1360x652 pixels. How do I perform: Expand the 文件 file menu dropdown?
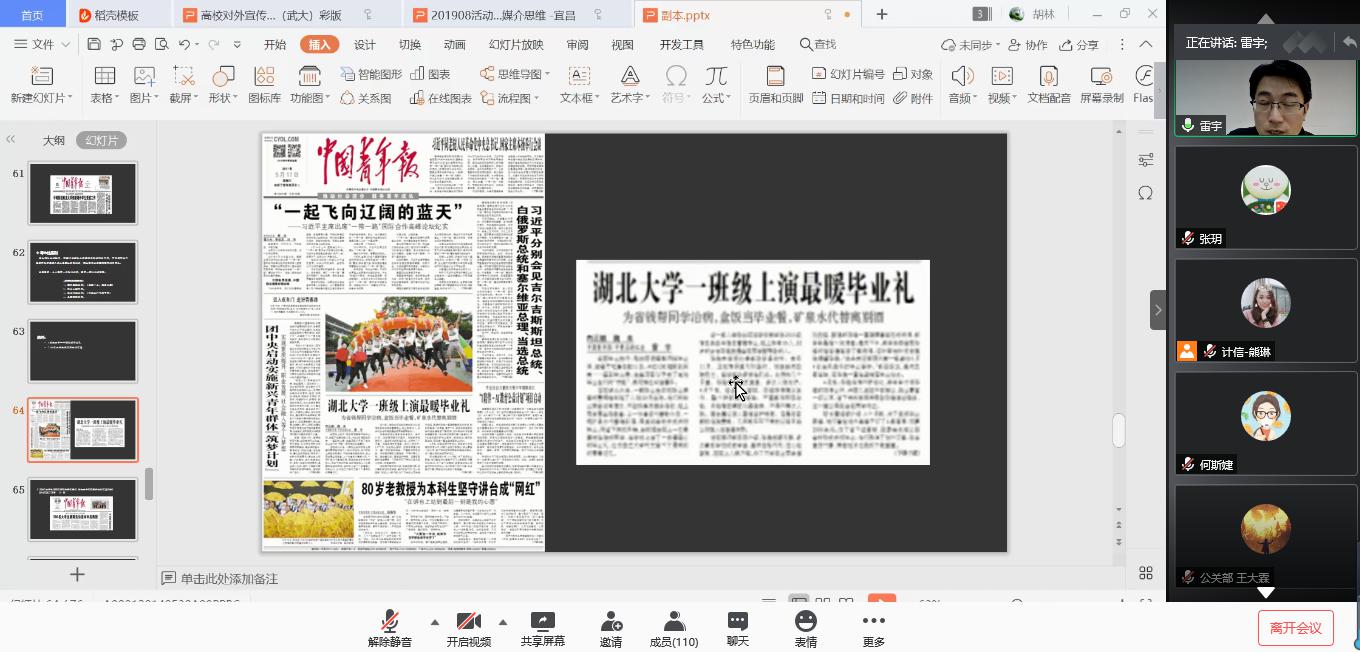click(43, 45)
